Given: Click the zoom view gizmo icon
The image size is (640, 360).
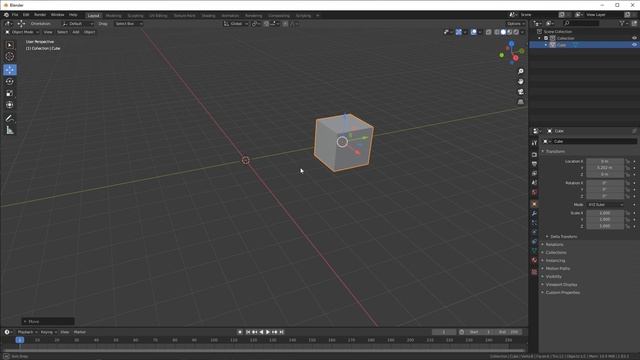Looking at the screenshot, I should [x=521, y=71].
